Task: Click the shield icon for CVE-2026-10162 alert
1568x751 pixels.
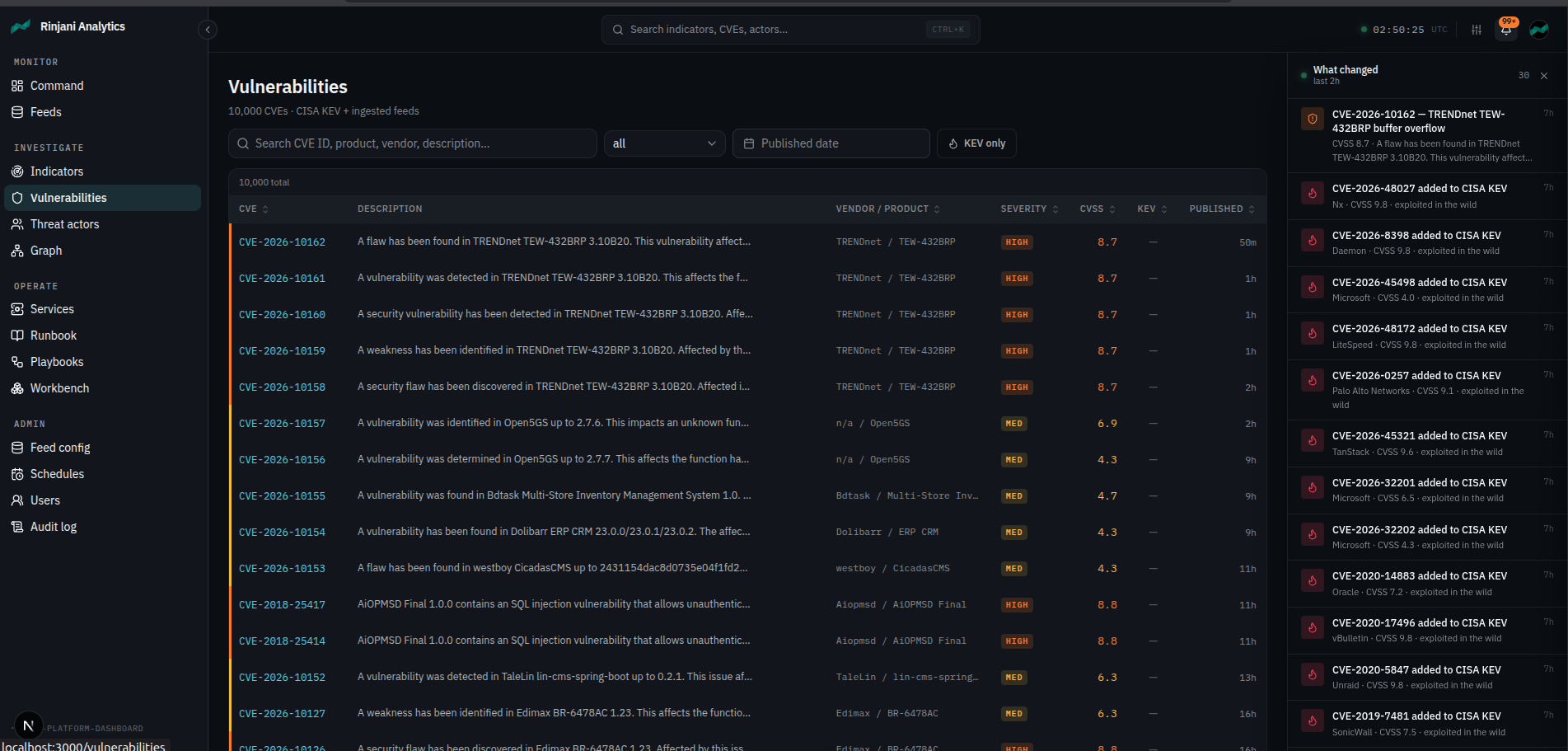Action: pos(1313,119)
